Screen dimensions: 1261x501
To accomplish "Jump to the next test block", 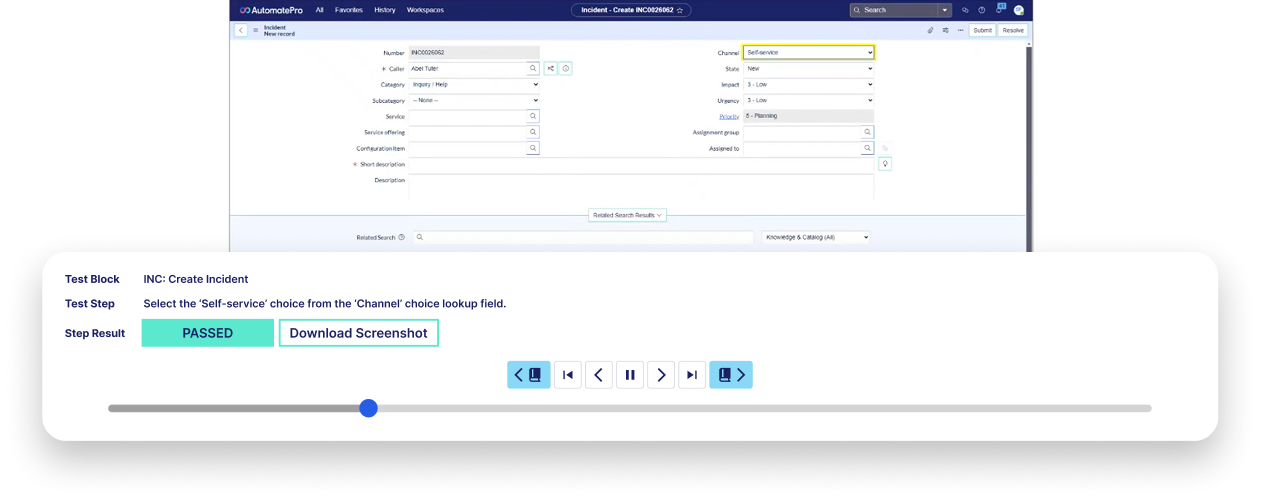I will click(730, 375).
